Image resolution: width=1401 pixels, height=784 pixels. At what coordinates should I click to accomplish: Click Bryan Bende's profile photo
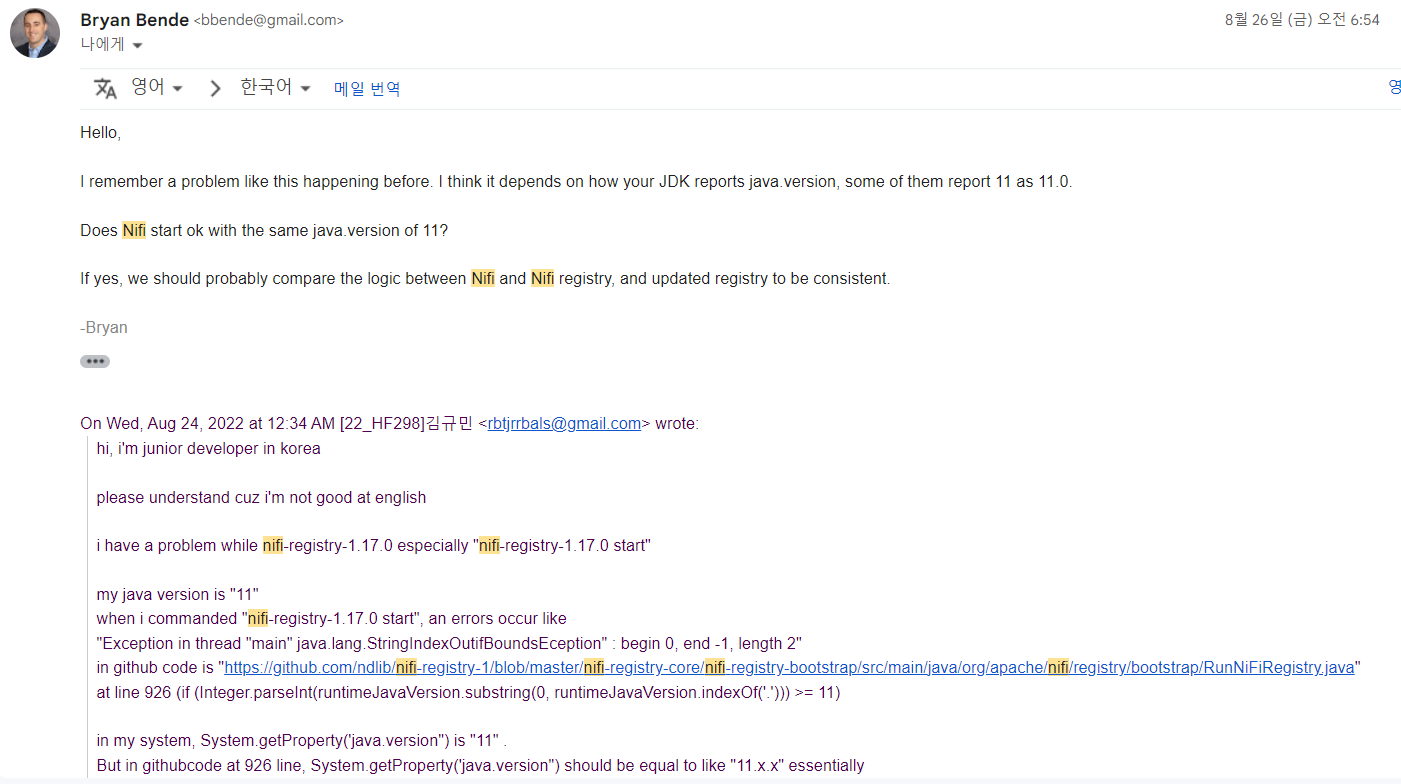35,33
